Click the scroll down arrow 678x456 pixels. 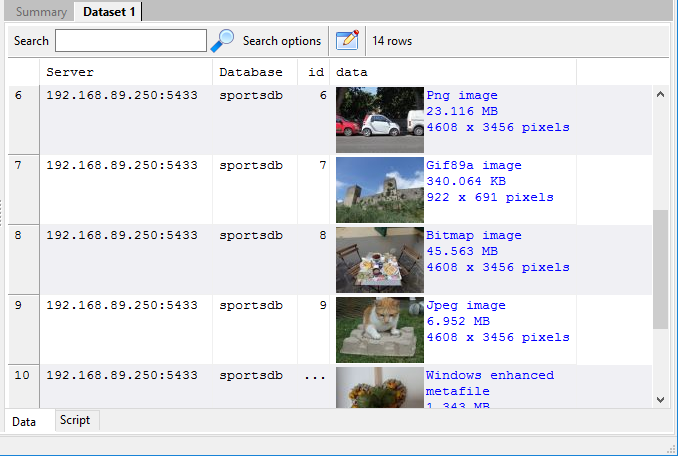pos(660,398)
